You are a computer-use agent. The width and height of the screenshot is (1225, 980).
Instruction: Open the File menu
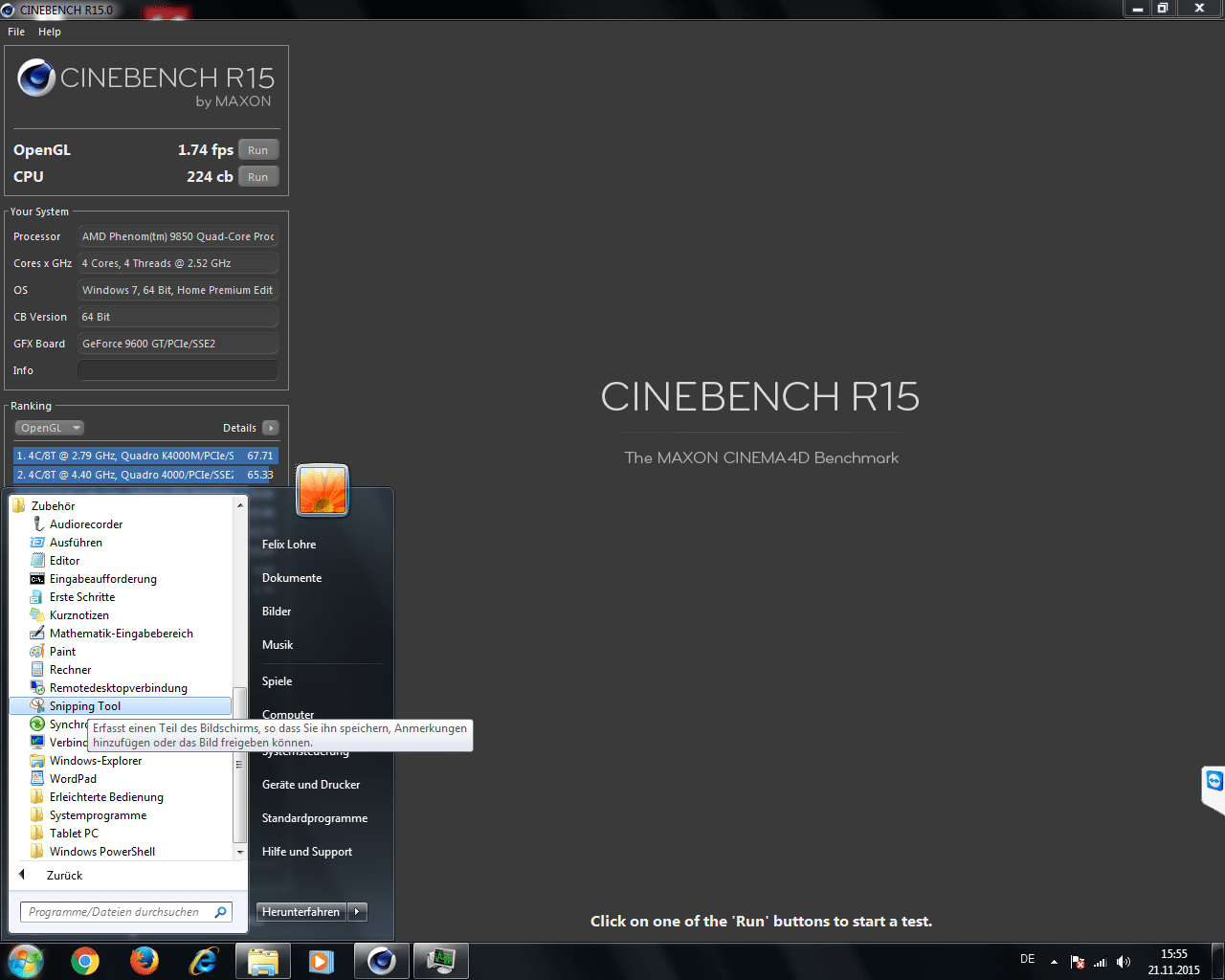pyautogui.click(x=16, y=32)
